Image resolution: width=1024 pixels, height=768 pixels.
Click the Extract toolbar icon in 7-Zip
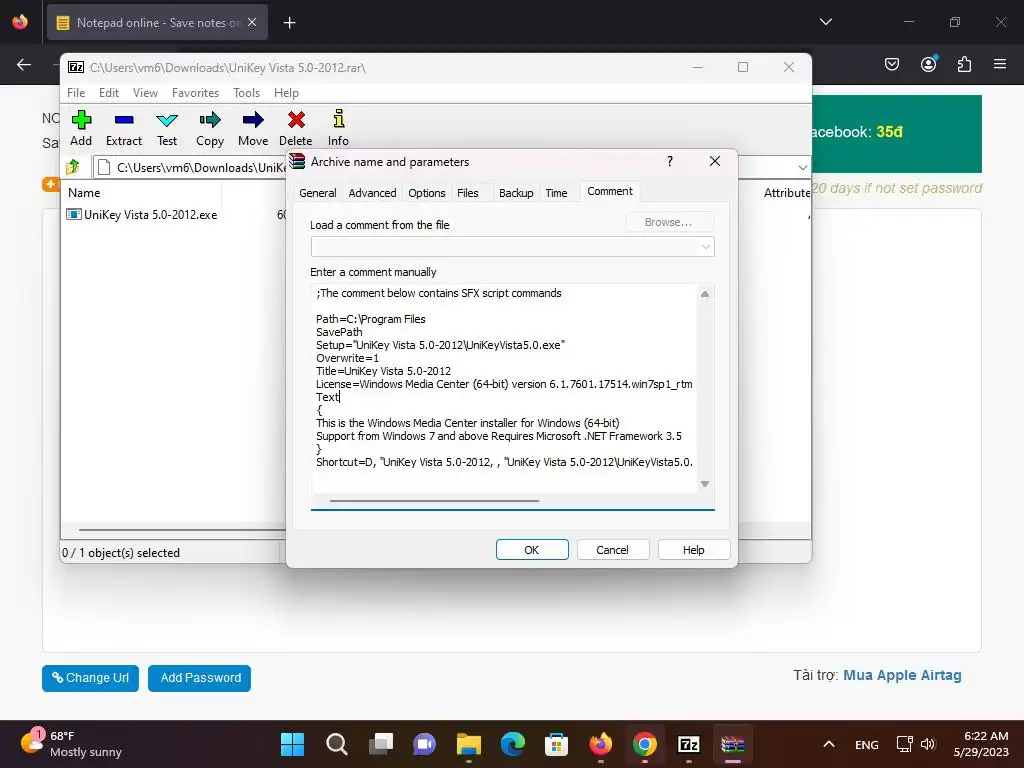(123, 128)
